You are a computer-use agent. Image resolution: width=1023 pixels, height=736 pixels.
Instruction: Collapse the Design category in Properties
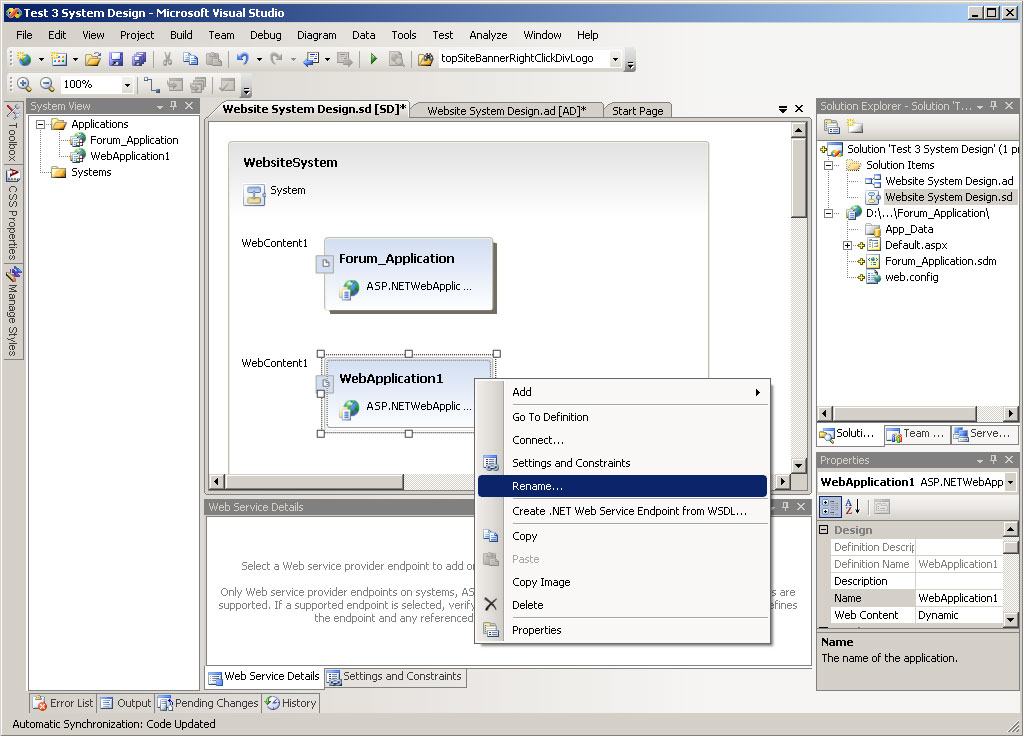coord(824,530)
